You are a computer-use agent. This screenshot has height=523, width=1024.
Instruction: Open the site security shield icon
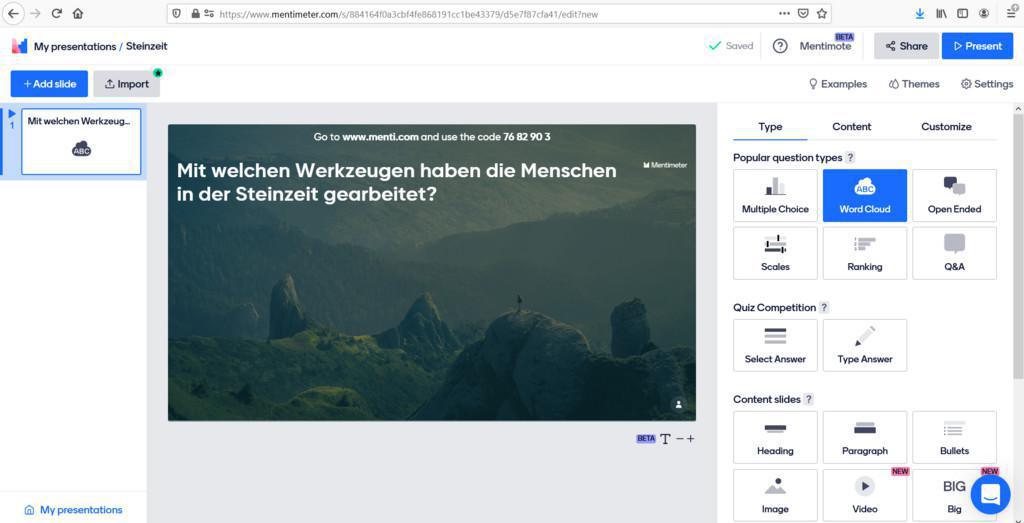pyautogui.click(x=176, y=13)
